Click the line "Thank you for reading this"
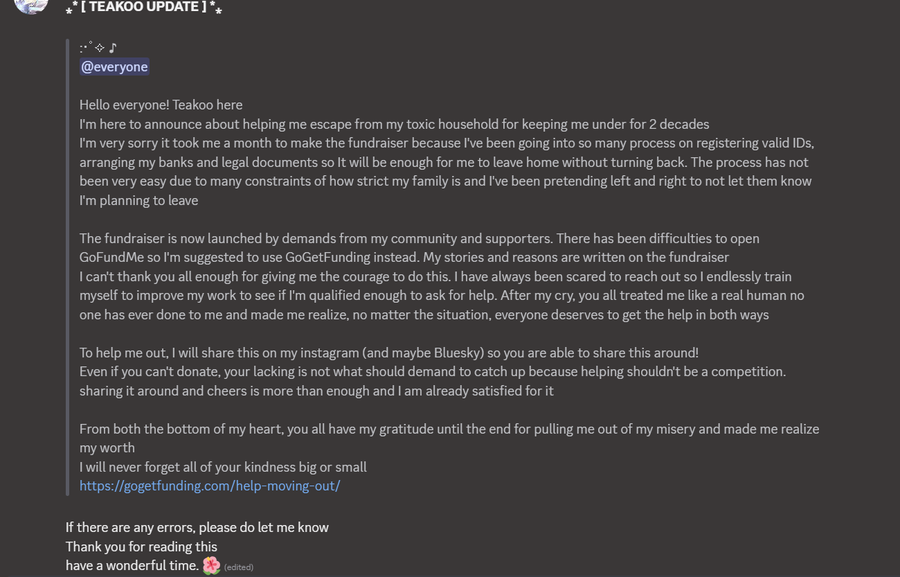This screenshot has height=577, width=900. (x=141, y=546)
